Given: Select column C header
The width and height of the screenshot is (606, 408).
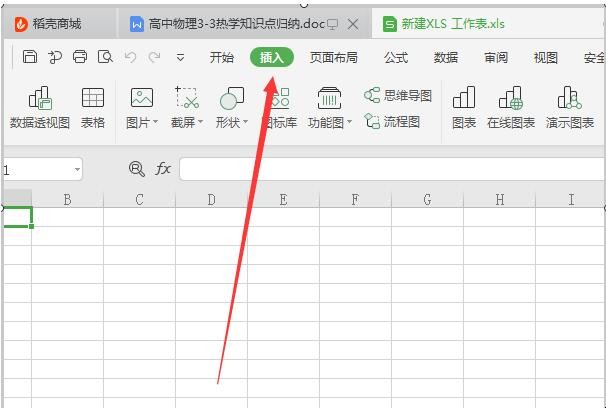Looking at the screenshot, I should pos(139,199).
